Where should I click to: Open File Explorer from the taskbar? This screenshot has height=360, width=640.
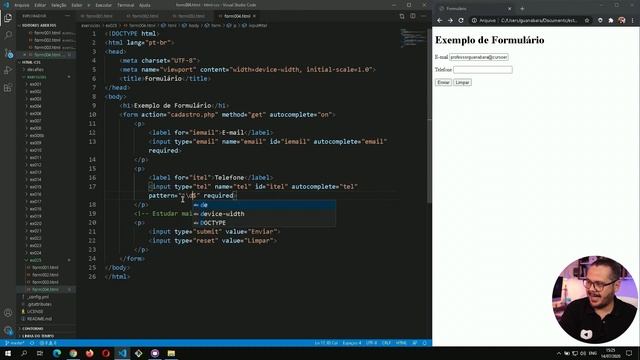(x=171, y=353)
